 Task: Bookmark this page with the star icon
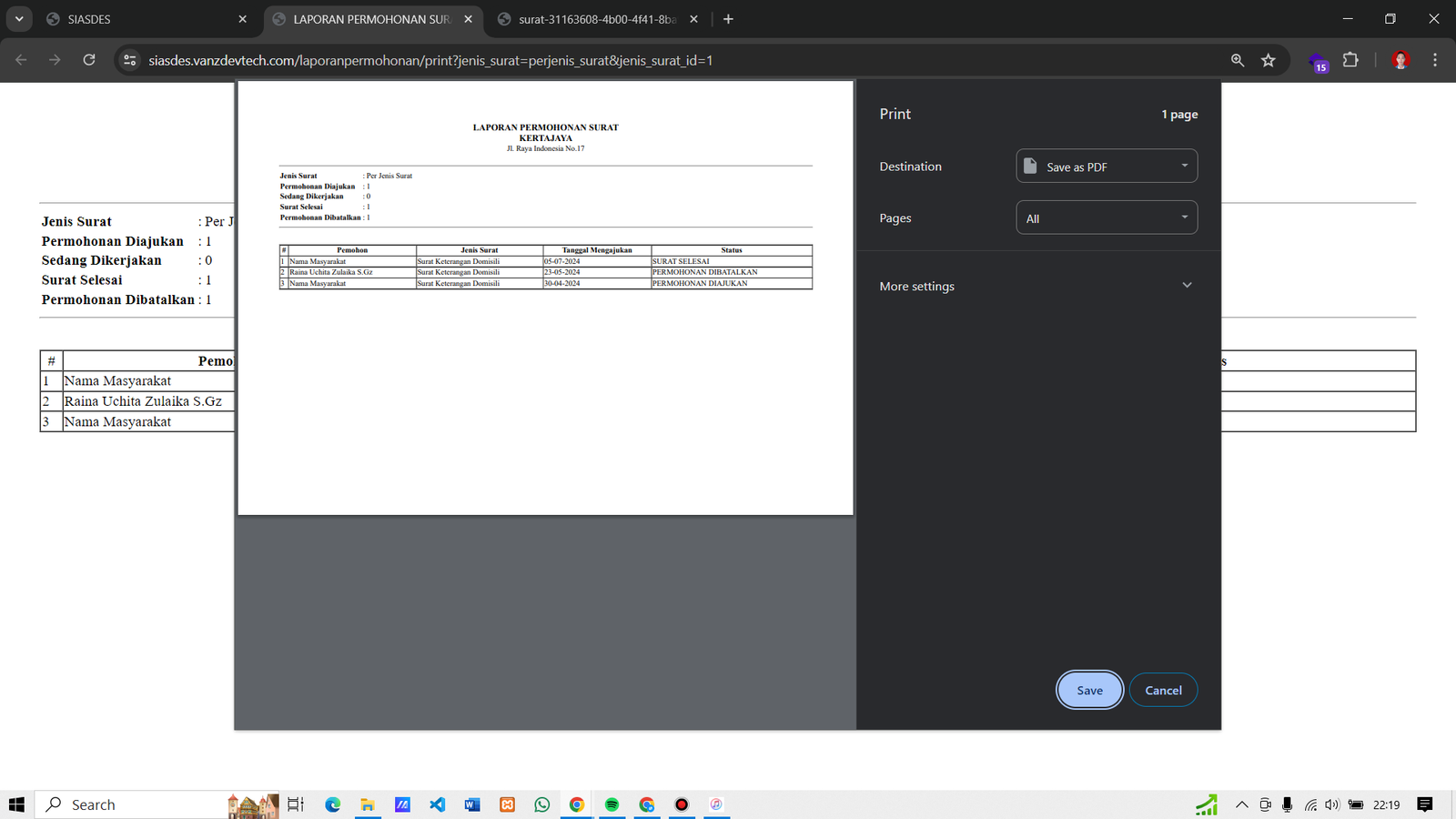point(1269,60)
